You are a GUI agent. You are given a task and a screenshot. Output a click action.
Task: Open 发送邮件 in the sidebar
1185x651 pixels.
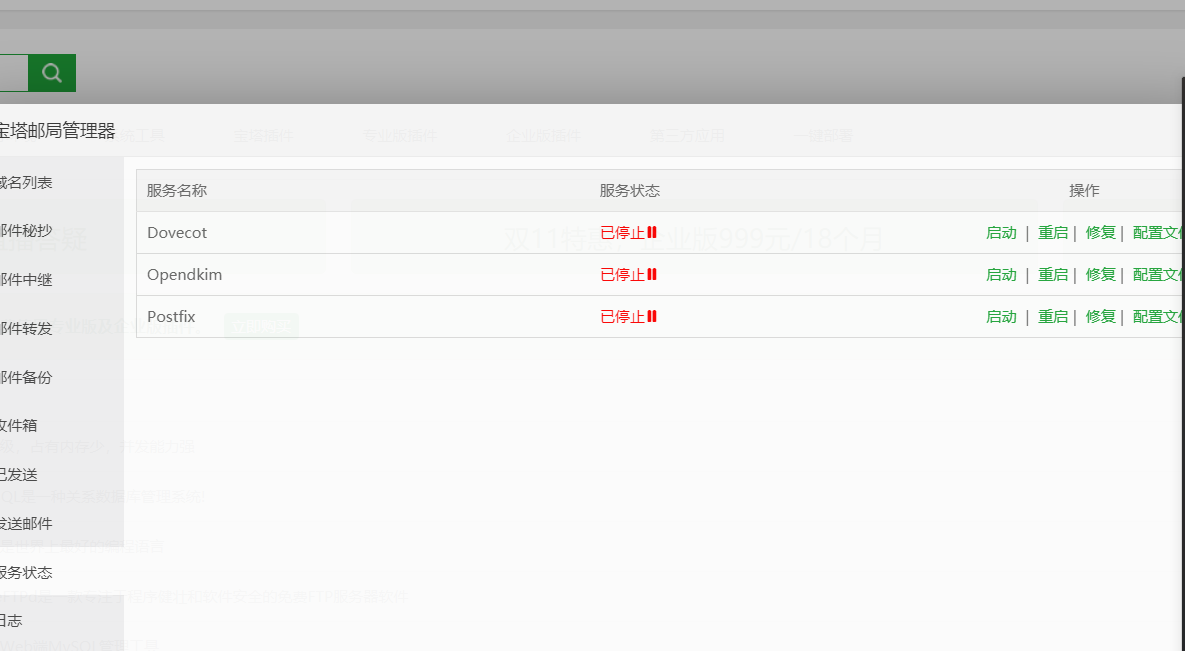click(26, 523)
